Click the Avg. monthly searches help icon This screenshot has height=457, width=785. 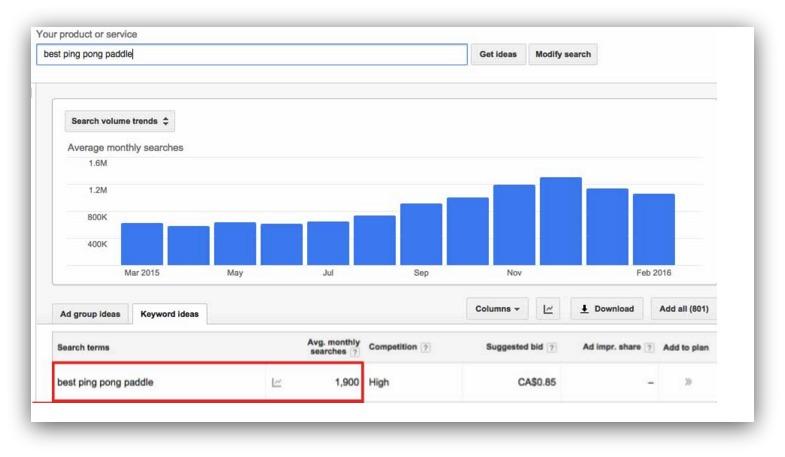pos(355,352)
